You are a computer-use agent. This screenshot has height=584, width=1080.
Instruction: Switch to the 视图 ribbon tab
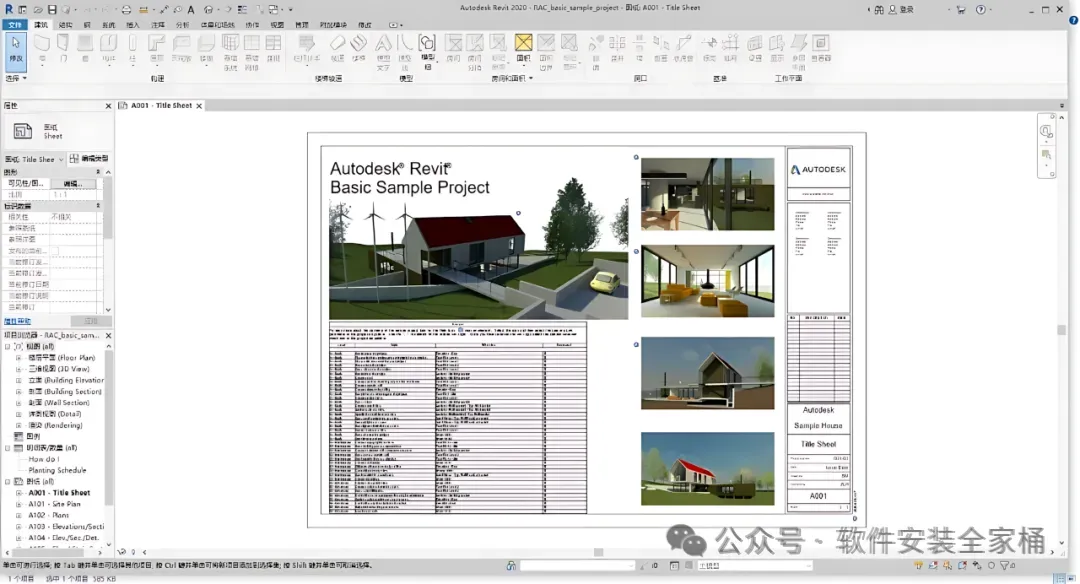(277, 25)
